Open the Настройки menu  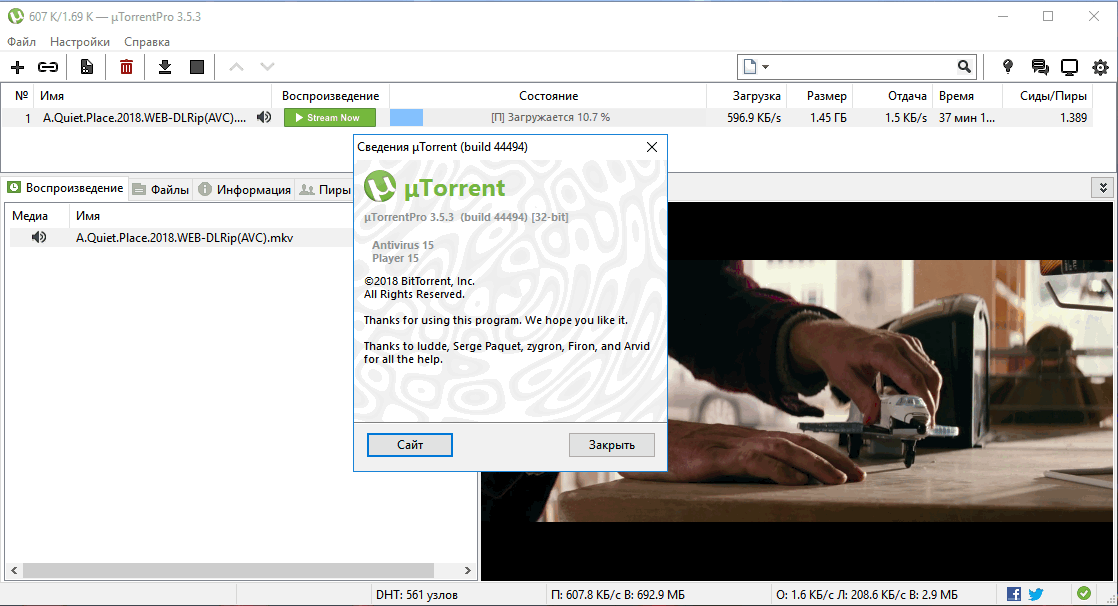pyautogui.click(x=80, y=42)
